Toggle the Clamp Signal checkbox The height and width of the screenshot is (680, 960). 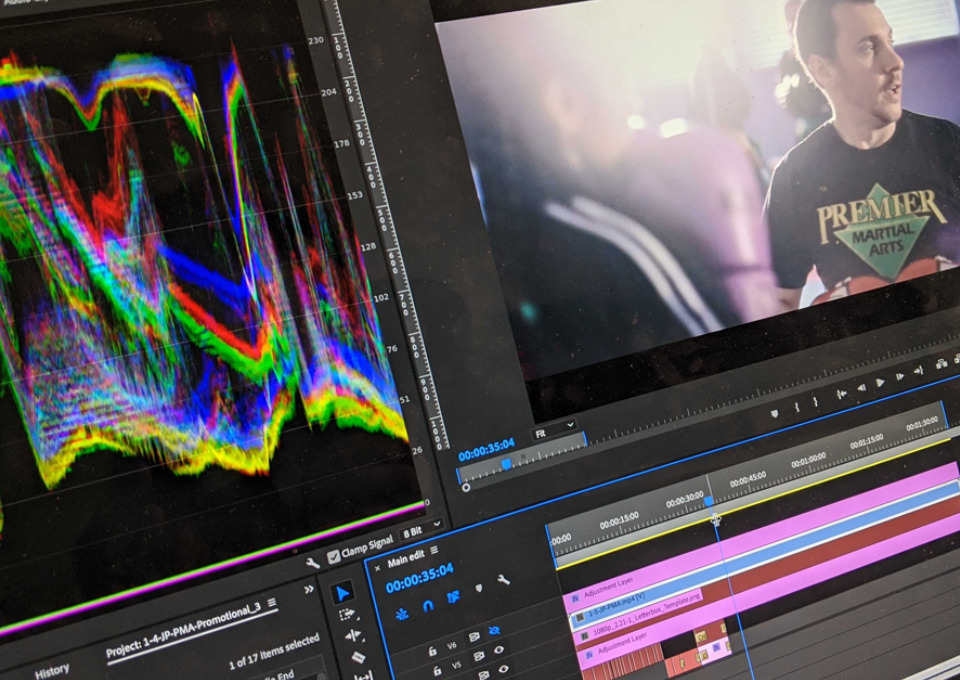334,556
